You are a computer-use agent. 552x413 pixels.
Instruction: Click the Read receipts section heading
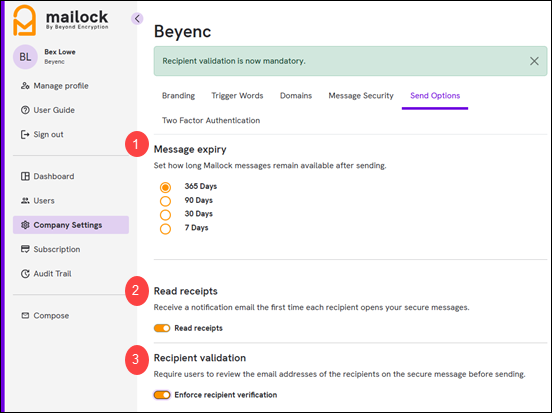pyautogui.click(x=186, y=291)
